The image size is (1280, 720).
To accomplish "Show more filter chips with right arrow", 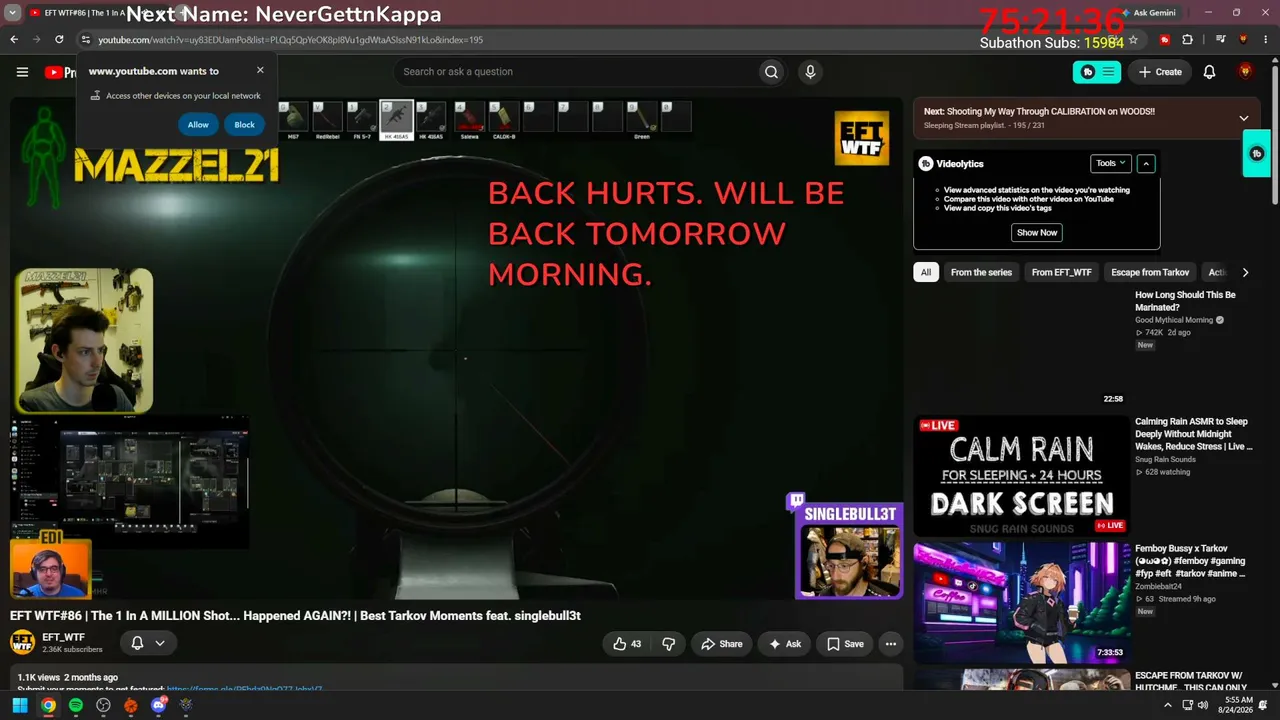I will click(x=1245, y=272).
